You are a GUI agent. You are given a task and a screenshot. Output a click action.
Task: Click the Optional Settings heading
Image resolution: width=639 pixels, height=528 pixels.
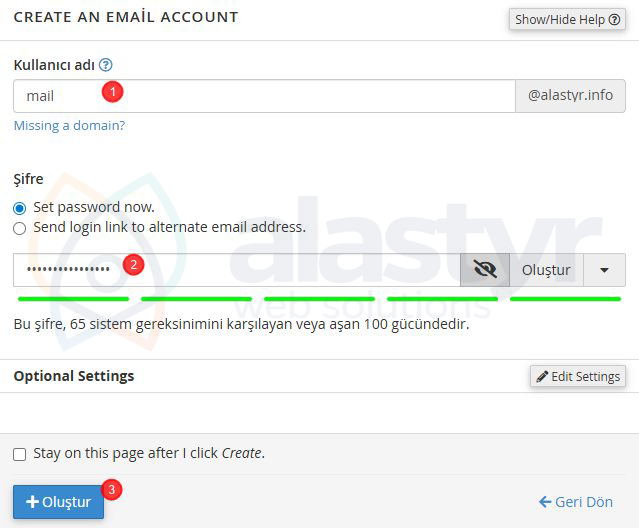74,376
